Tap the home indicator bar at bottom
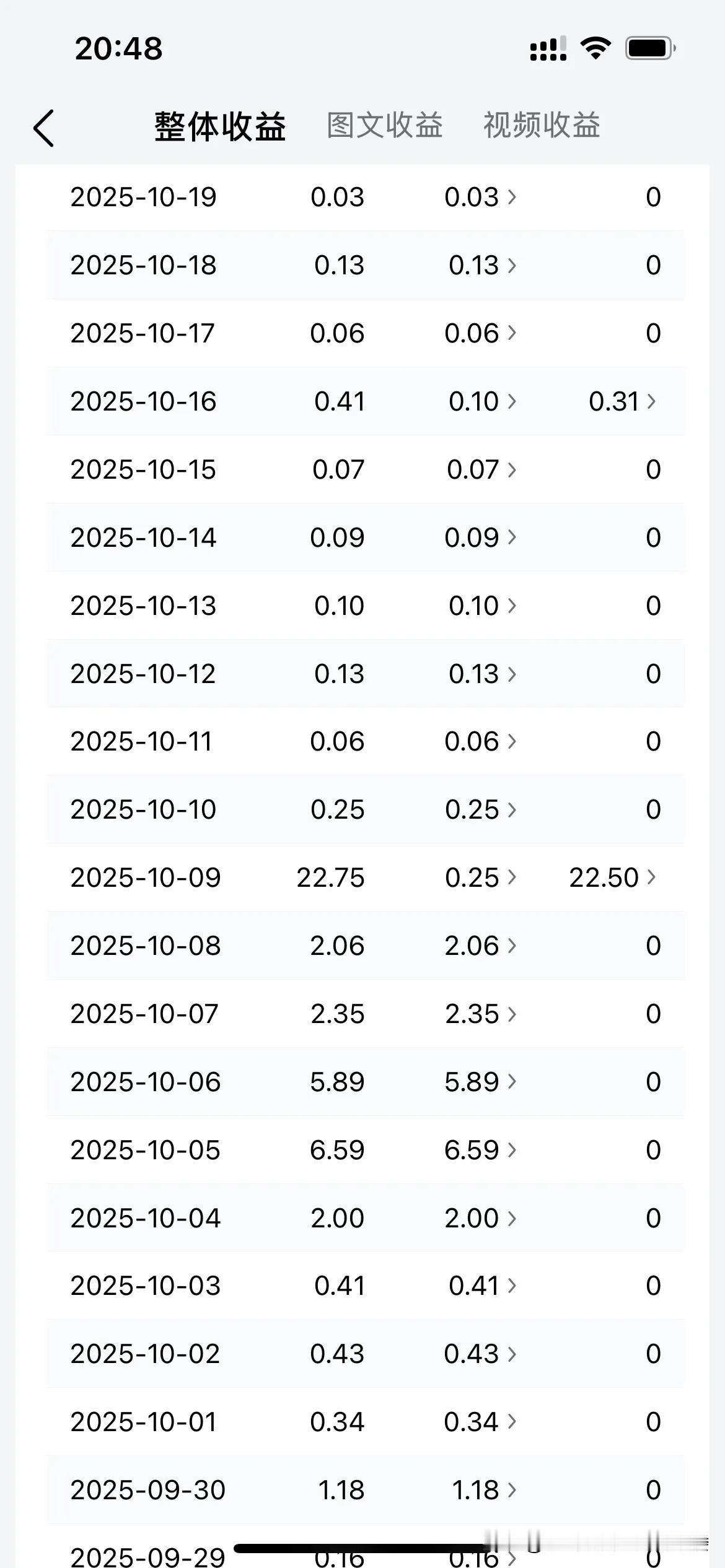725x1568 pixels. 362,1548
